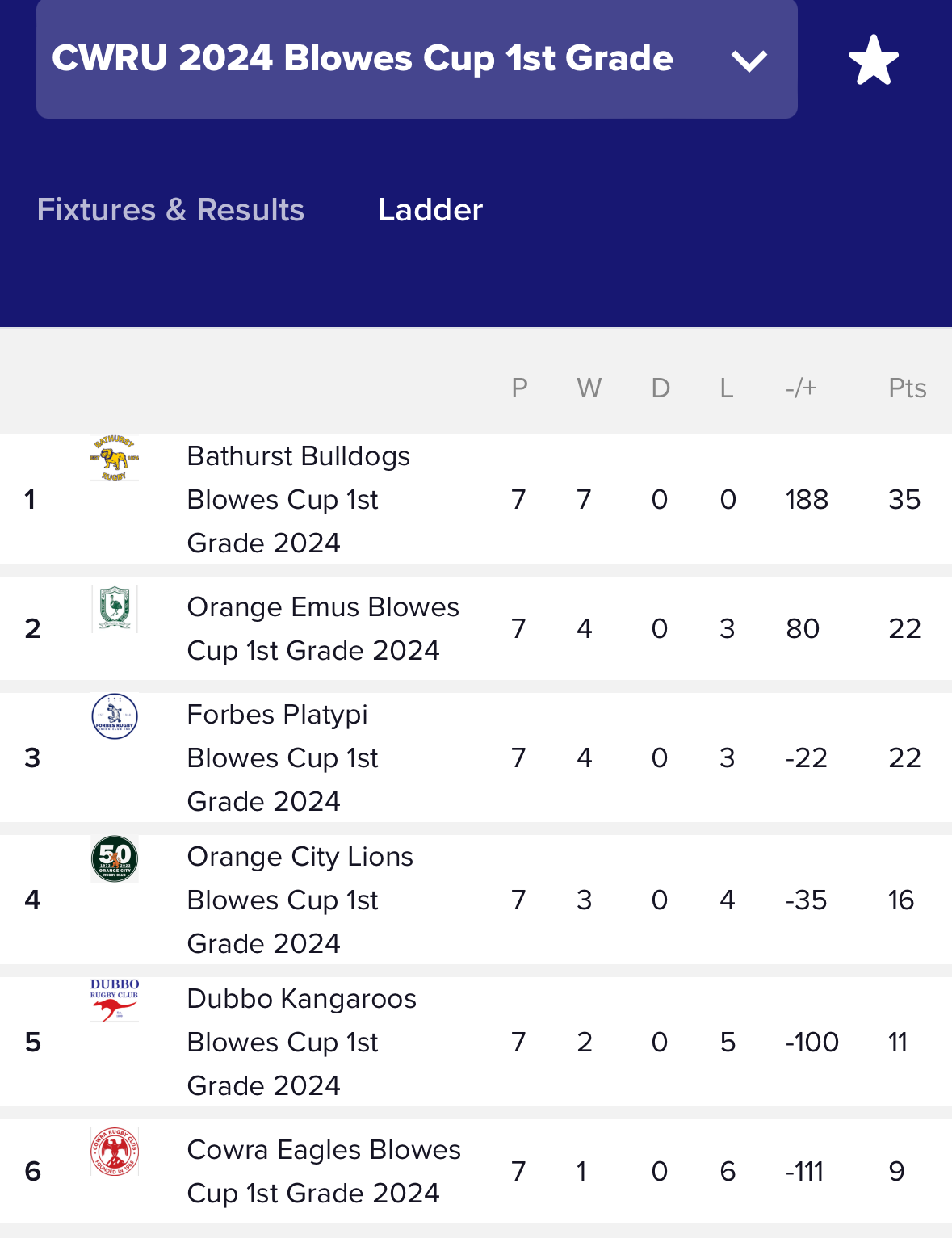Click the Forbes Platypi round logo
Image resolution: width=952 pixels, height=1238 pixels.
coord(115,716)
